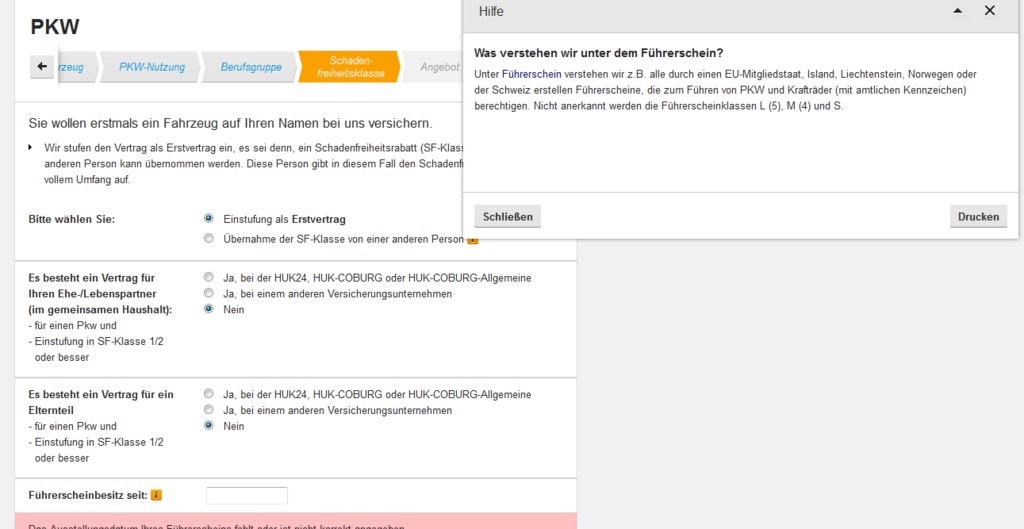Screen dimensions: 1024x529
Task: Switch to the Berufsgruppe step tab
Action: (x=251, y=67)
